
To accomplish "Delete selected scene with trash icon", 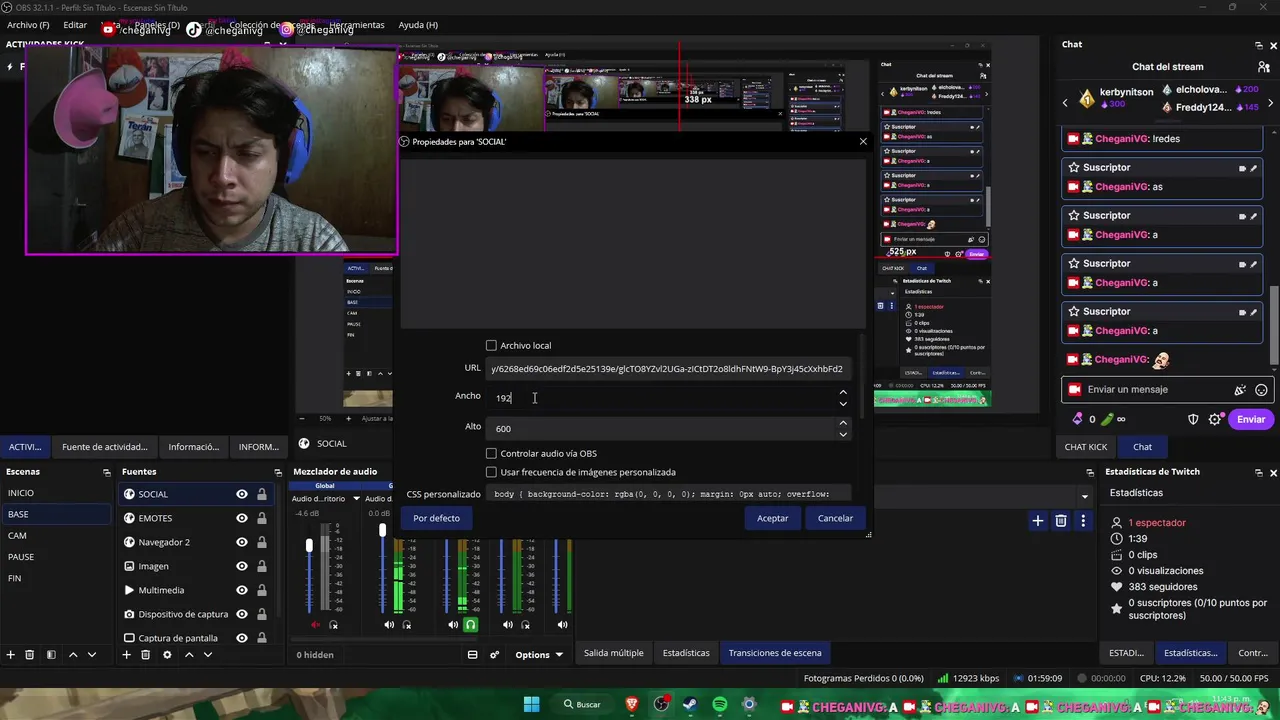I will 29,655.
